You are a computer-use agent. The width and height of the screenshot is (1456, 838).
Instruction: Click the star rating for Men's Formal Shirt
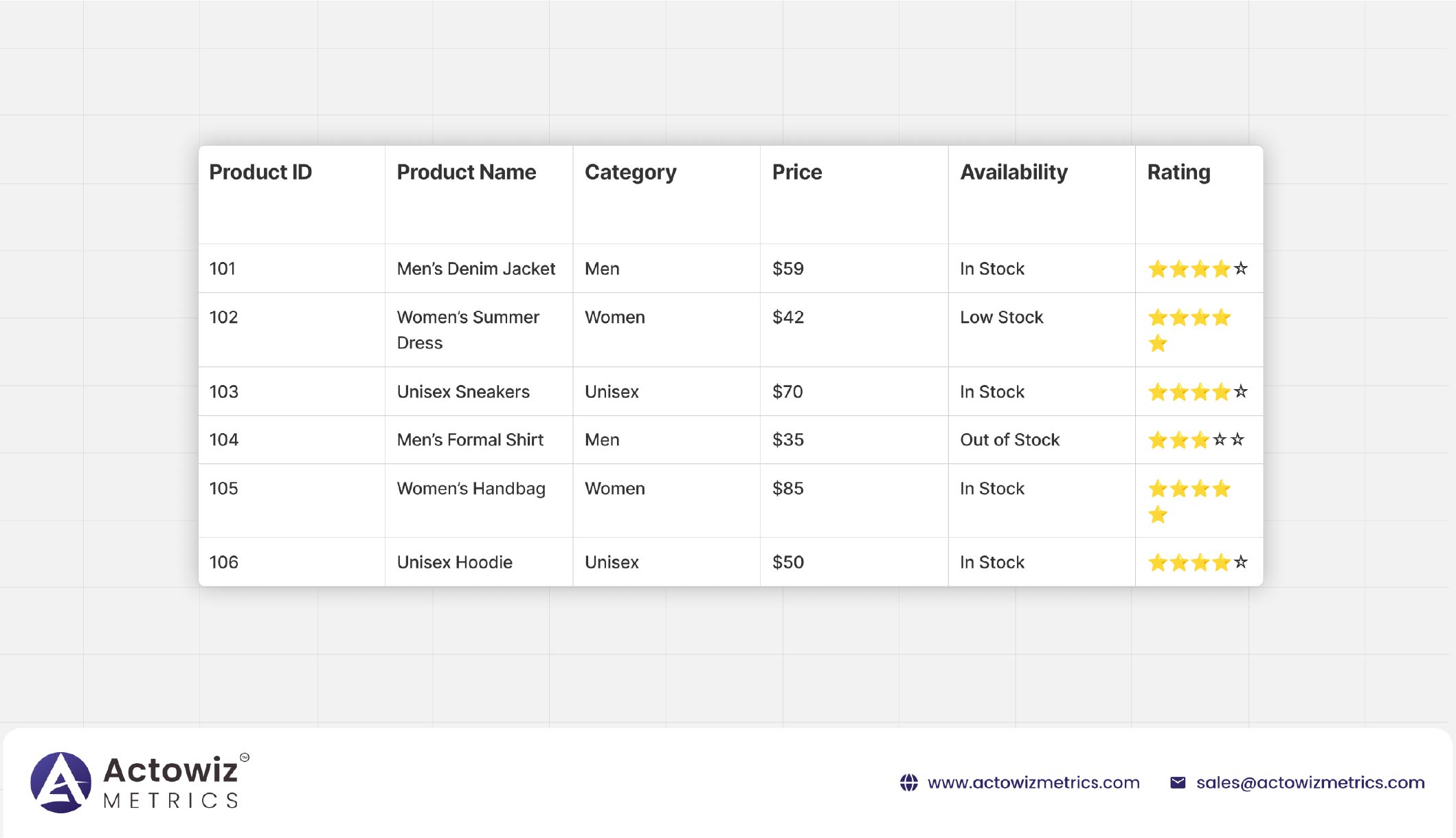click(1196, 440)
